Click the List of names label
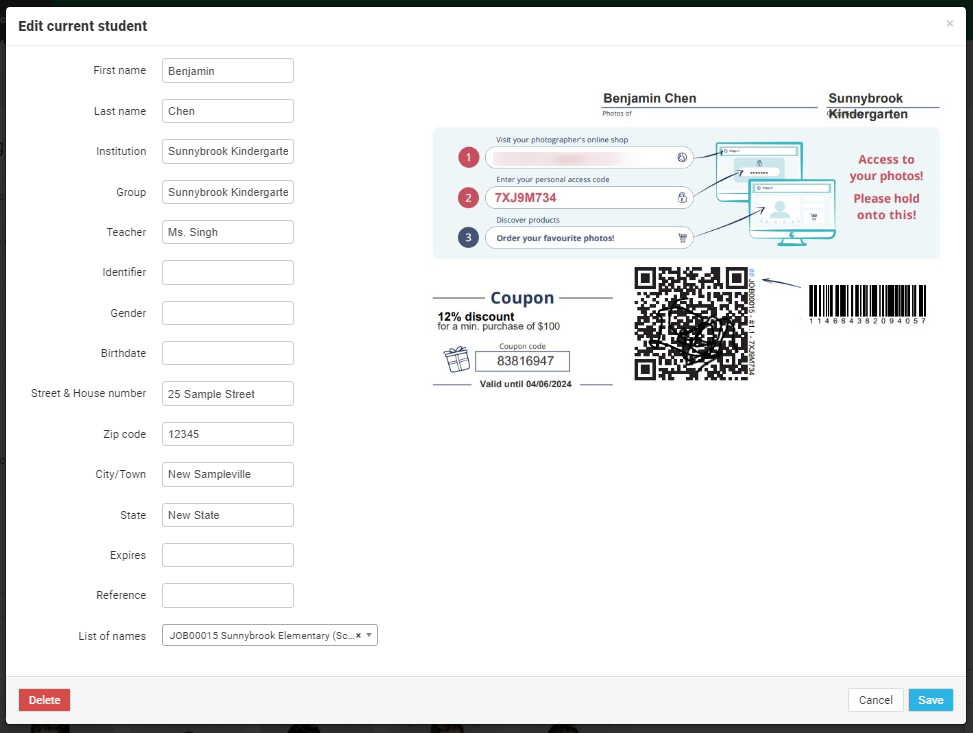Viewport: 973px width, 733px height. (112, 636)
